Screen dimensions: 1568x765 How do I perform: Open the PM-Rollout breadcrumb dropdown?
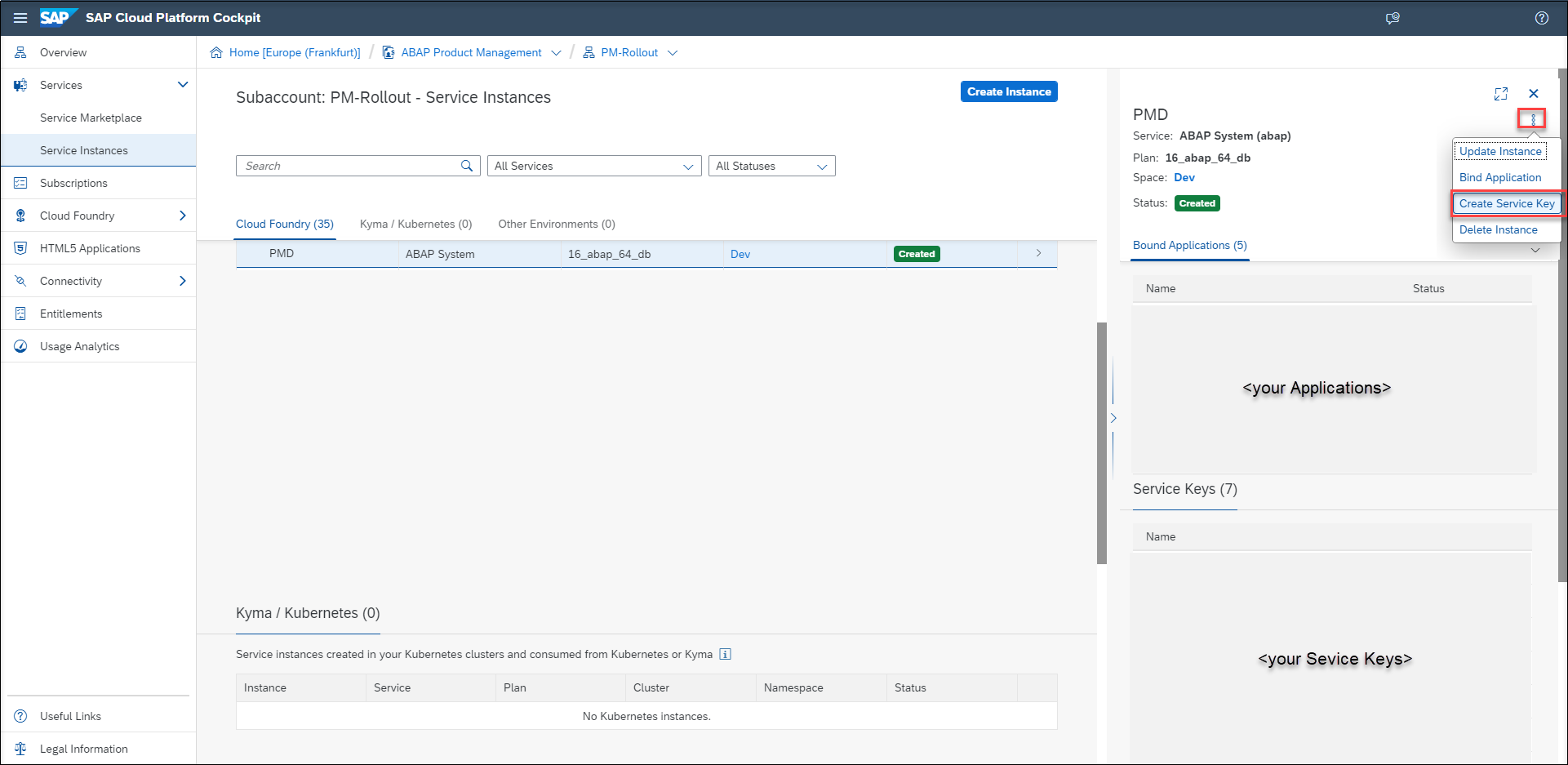click(673, 53)
